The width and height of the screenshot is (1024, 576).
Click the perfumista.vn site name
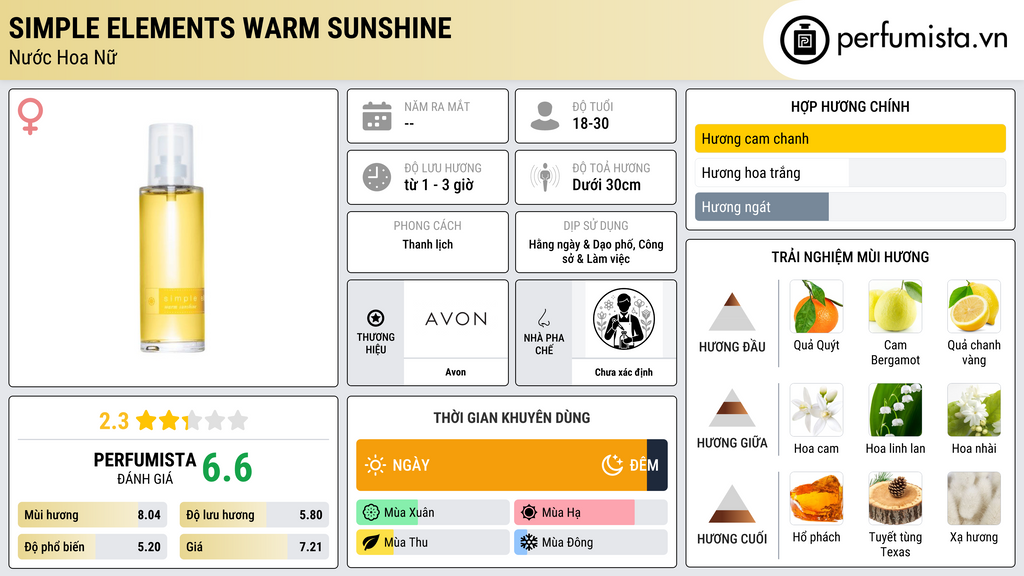[x=922, y=39]
